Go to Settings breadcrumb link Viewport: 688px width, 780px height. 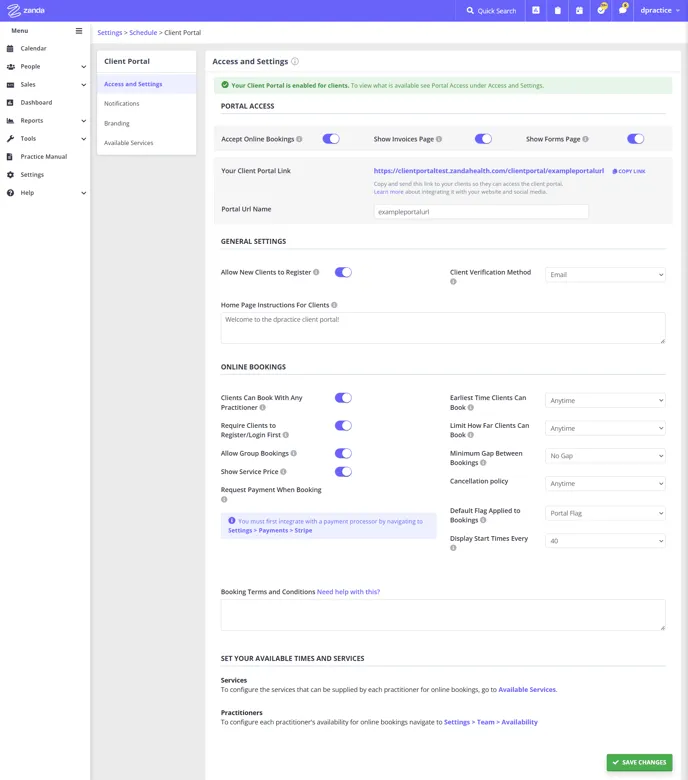[x=109, y=33]
